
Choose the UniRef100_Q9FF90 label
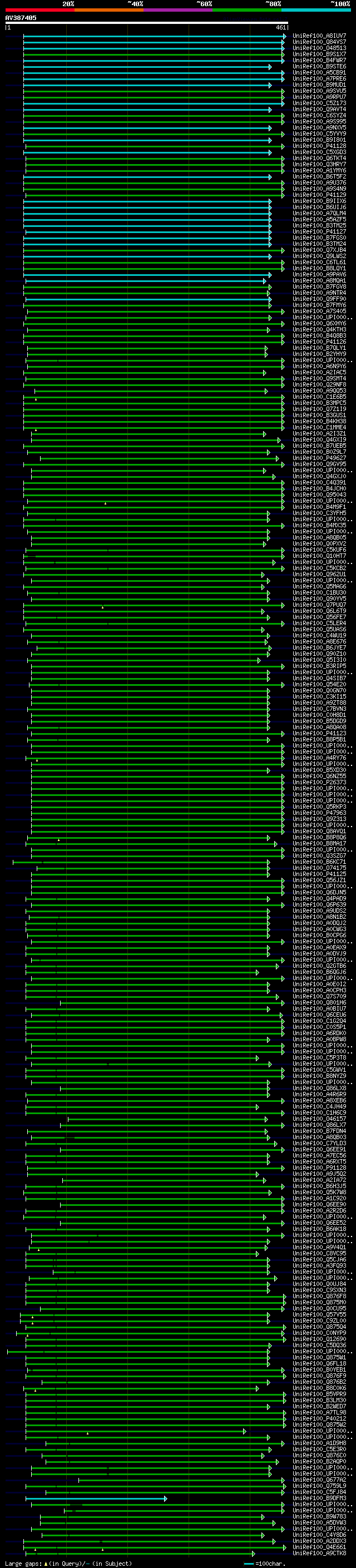[319, 299]
